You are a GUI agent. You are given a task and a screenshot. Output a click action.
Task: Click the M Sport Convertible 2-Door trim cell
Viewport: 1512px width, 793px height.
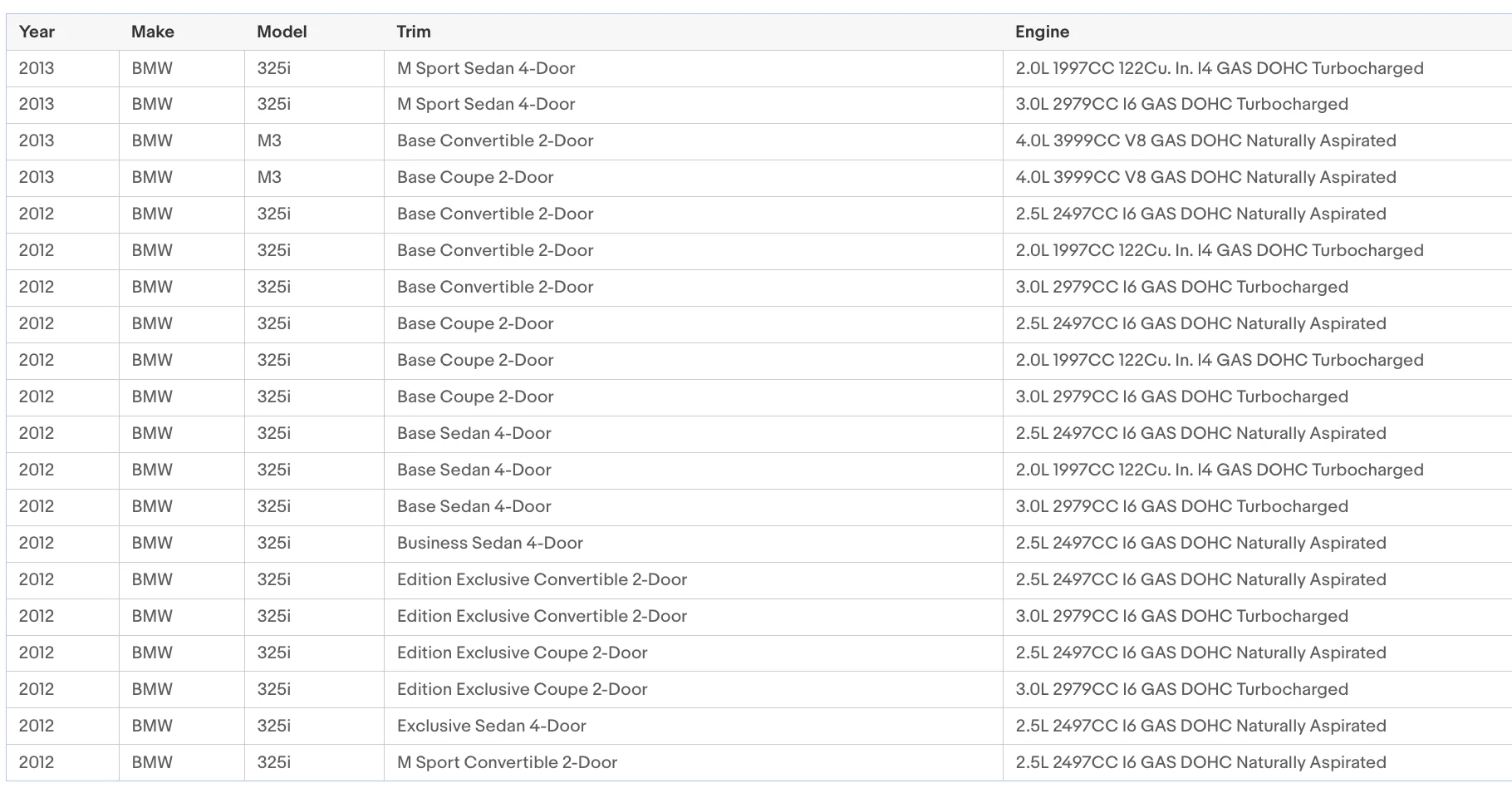(694, 763)
